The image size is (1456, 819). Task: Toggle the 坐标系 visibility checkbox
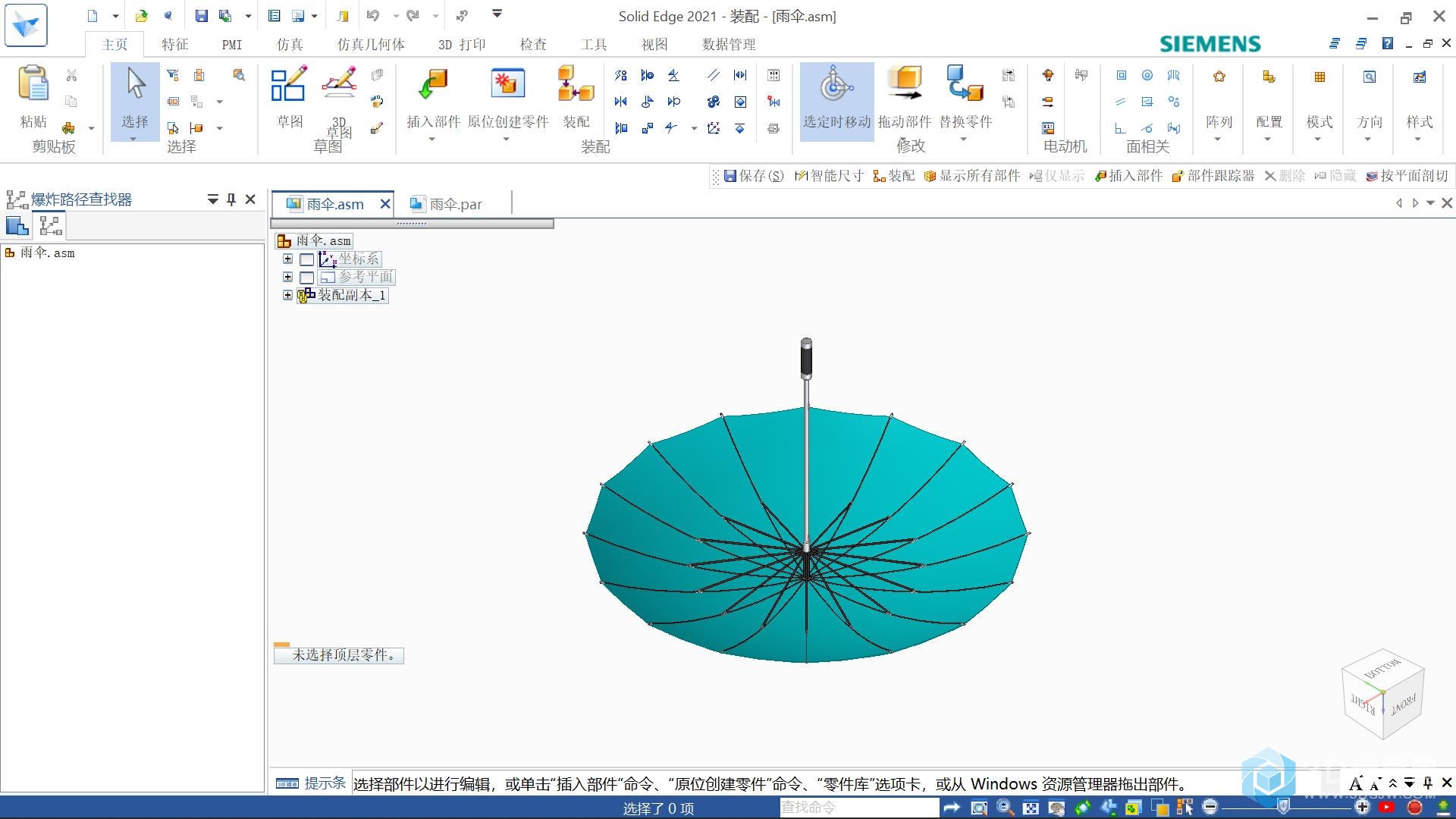pyautogui.click(x=306, y=259)
